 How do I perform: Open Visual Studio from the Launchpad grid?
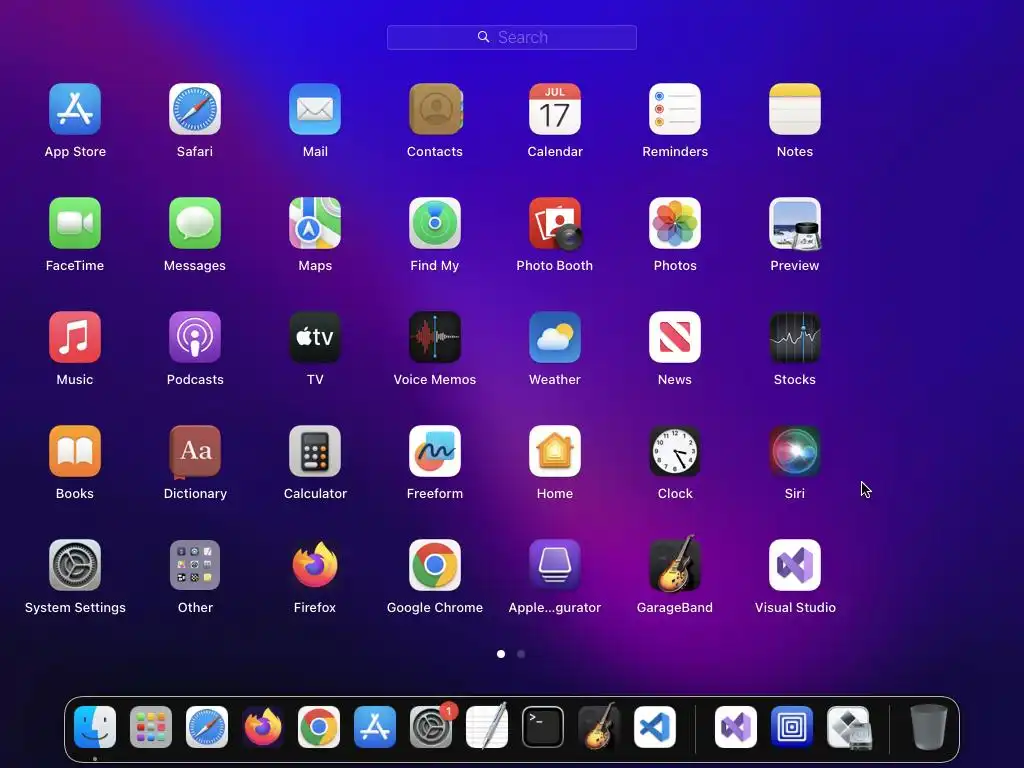795,565
